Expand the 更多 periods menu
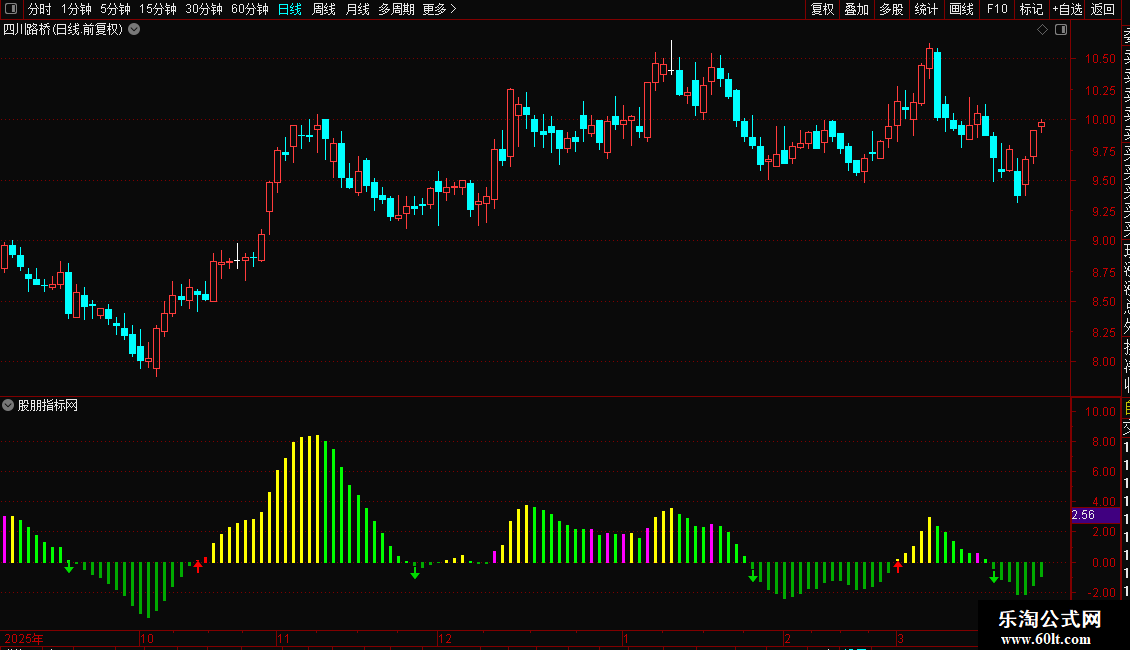 (x=440, y=9)
